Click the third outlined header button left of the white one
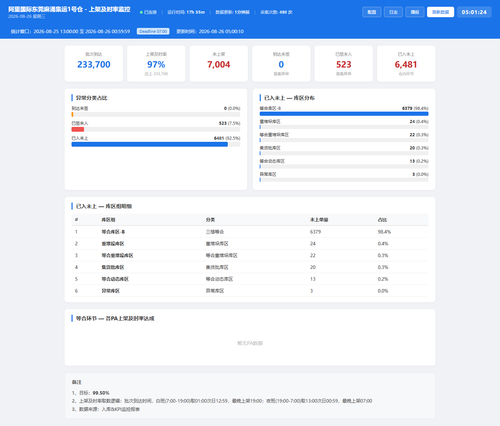Screen dimensions: 500x426 pyautogui.click(x=415, y=12)
